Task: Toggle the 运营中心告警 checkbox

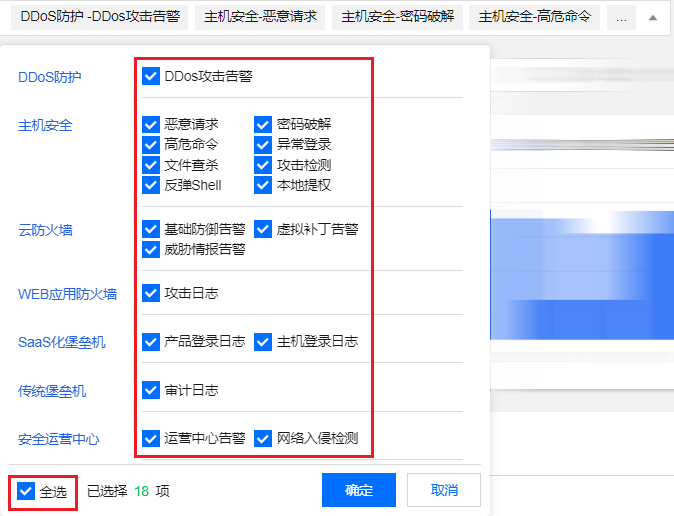Action: pyautogui.click(x=151, y=439)
